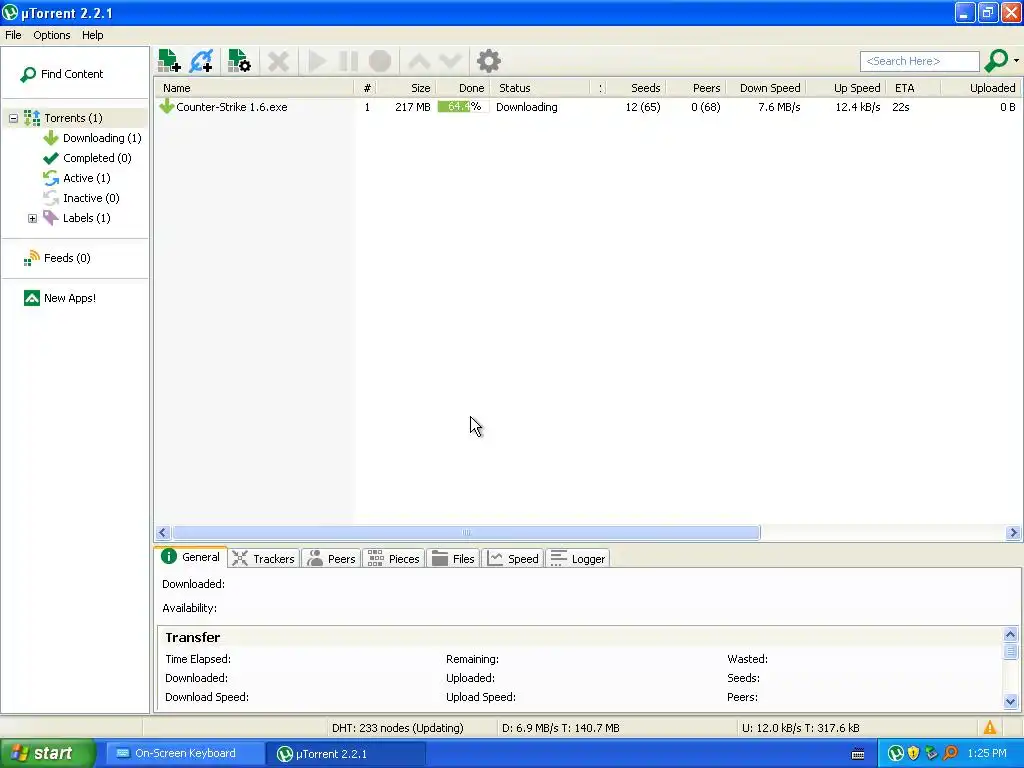The width and height of the screenshot is (1024, 768).
Task: Select the Counter-Strike 1.6.exe torrent row
Action: click(587, 107)
